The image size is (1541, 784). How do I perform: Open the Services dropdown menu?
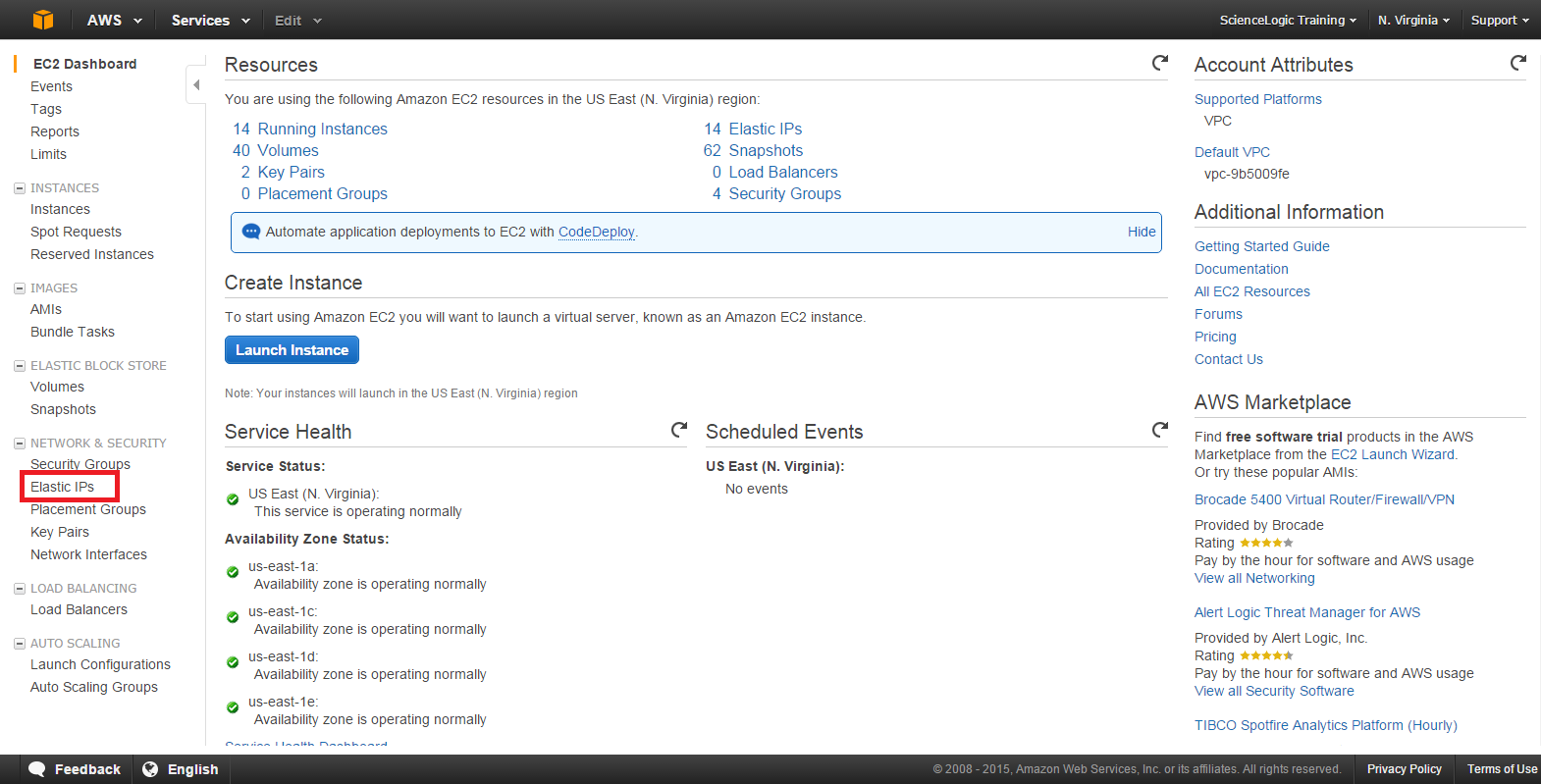pyautogui.click(x=210, y=20)
